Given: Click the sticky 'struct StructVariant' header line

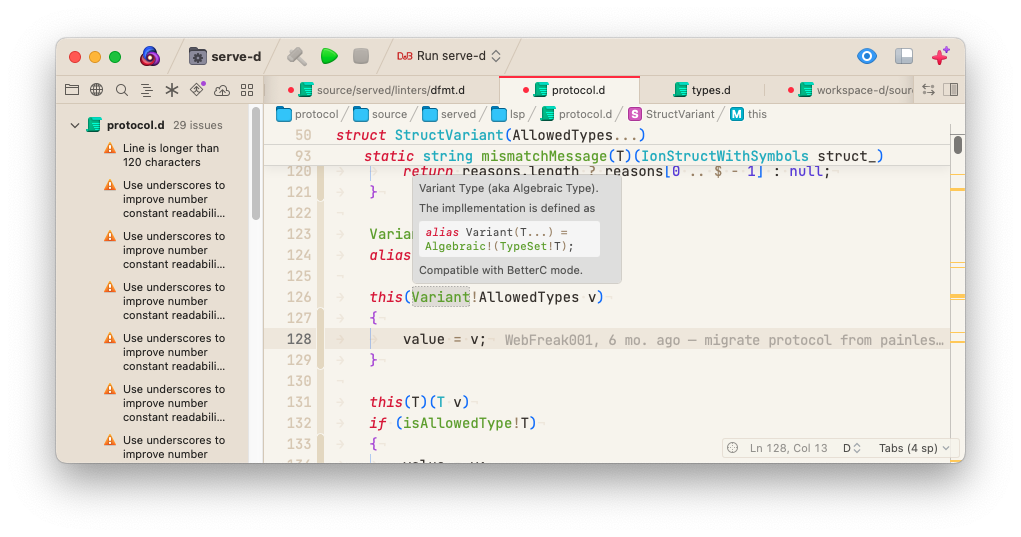Looking at the screenshot, I should pos(490,135).
